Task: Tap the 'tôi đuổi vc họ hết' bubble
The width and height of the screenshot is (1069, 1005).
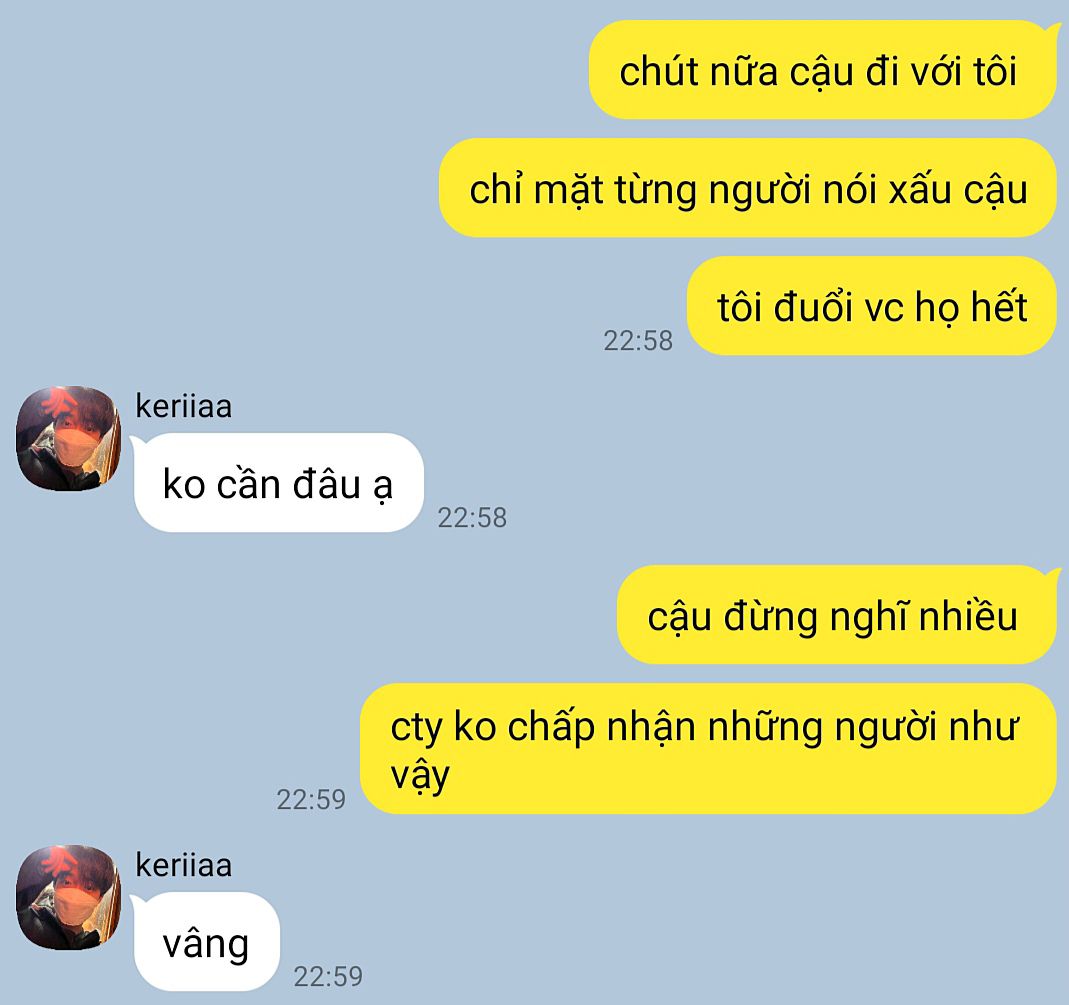Action: pos(872,305)
